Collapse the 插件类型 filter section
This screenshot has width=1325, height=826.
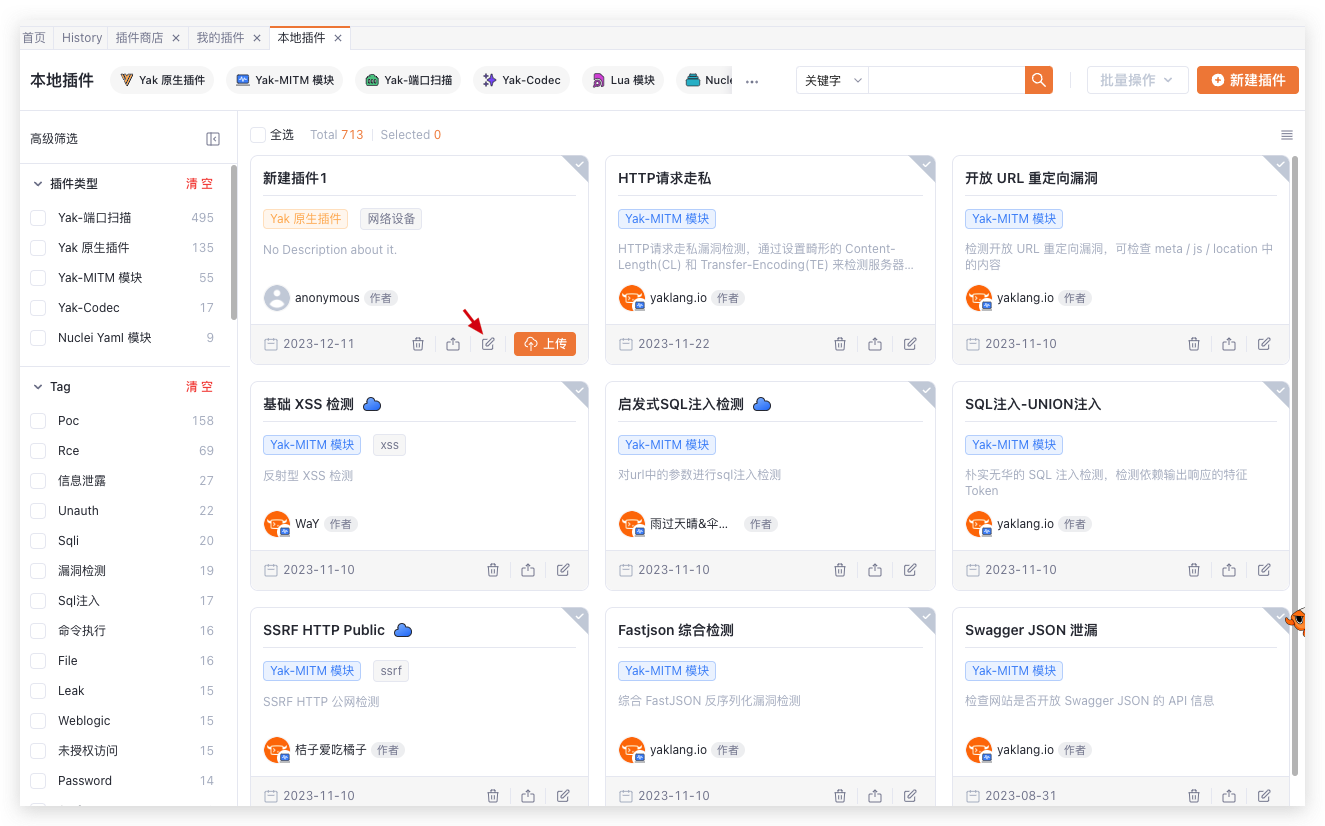tap(38, 184)
